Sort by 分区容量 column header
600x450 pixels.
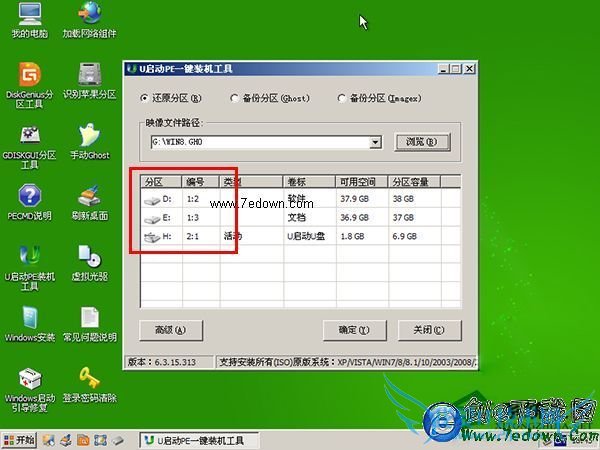tap(414, 182)
